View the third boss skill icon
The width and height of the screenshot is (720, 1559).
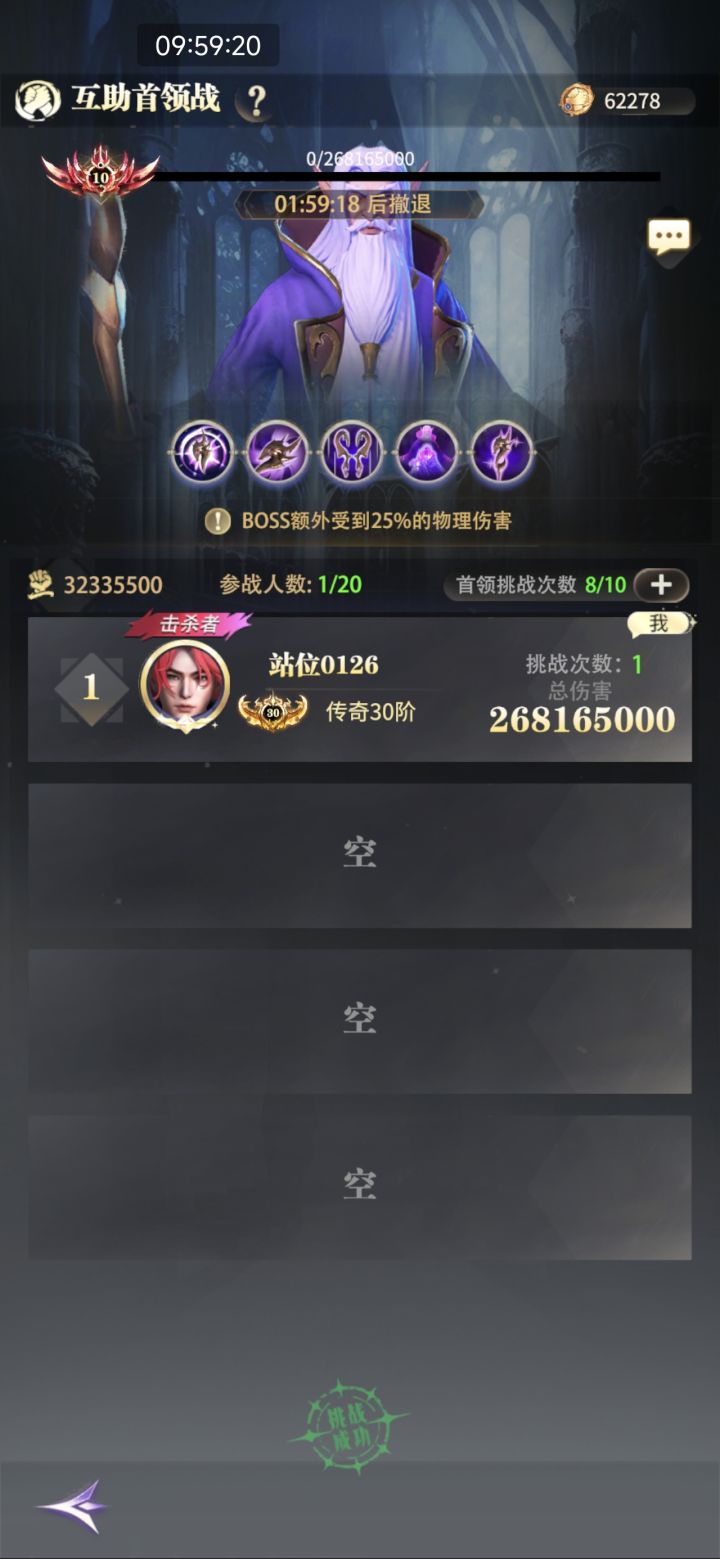point(352,452)
